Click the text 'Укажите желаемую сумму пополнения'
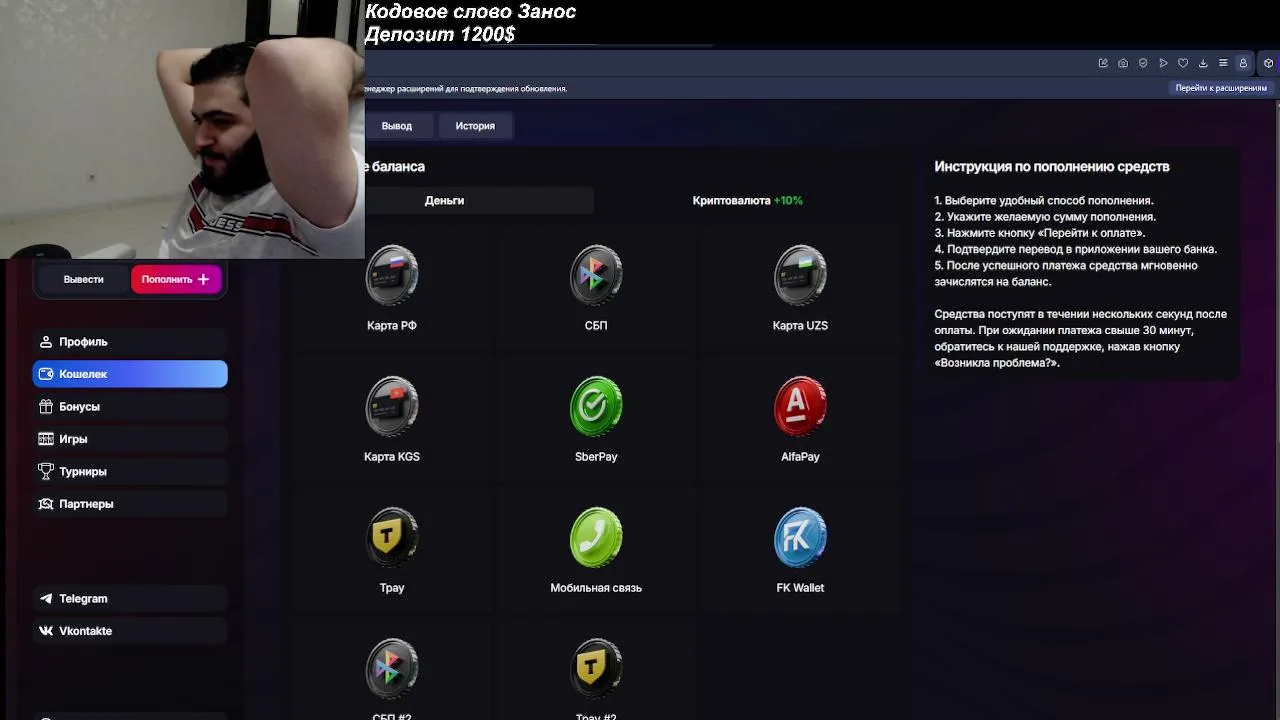Viewport: 1280px width, 720px height. [x=1049, y=216]
